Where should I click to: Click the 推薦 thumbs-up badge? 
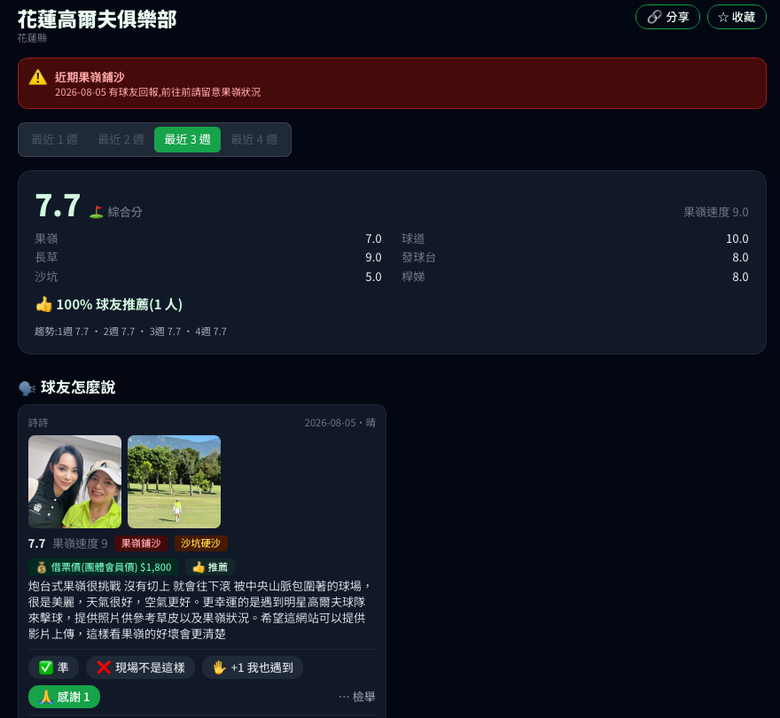pos(210,567)
